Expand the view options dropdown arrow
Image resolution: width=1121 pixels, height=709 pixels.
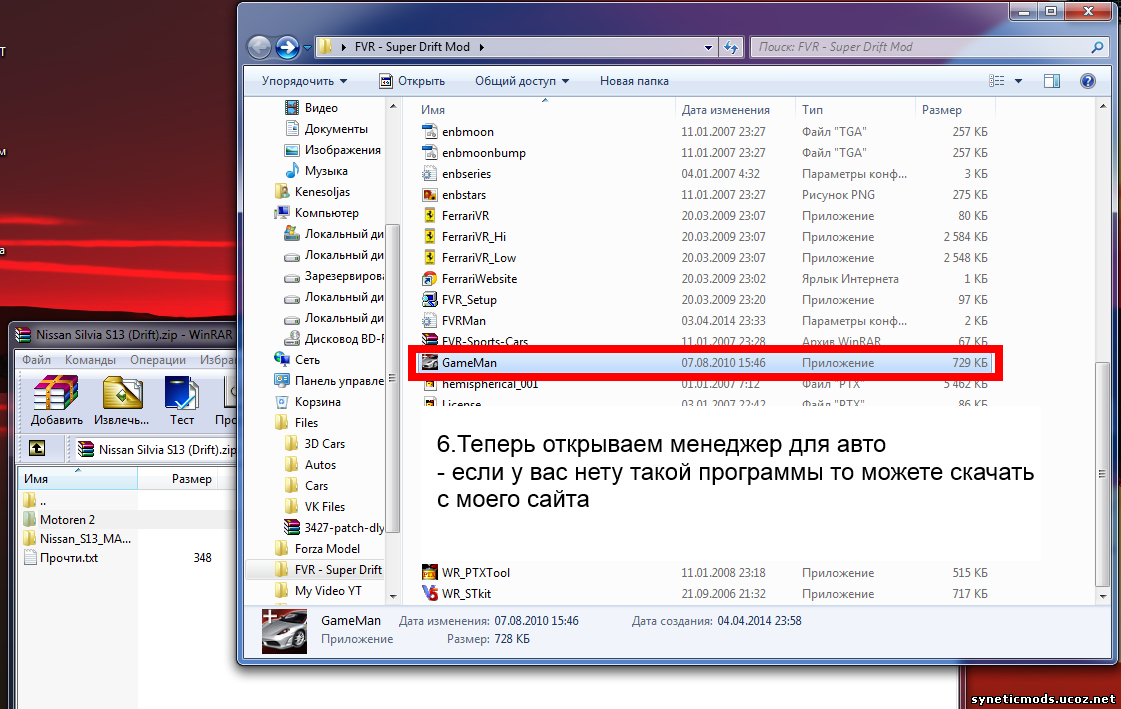(1019, 81)
